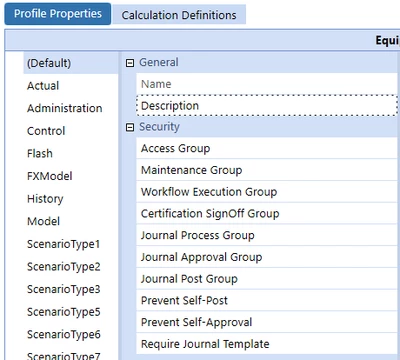
Task: Select the FXModel scenario type
Action: (x=71, y=176)
